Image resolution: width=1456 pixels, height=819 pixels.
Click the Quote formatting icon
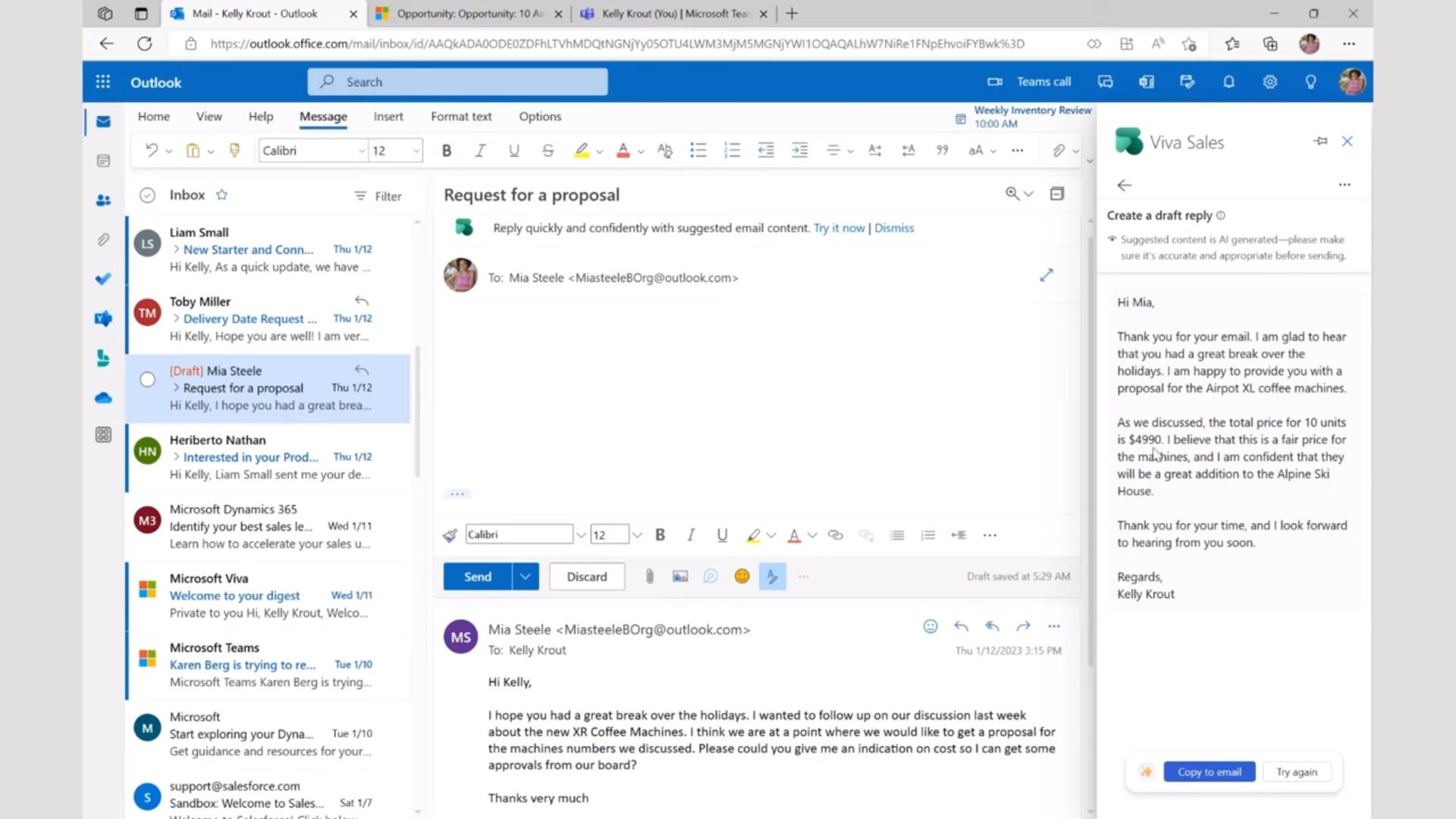click(942, 150)
